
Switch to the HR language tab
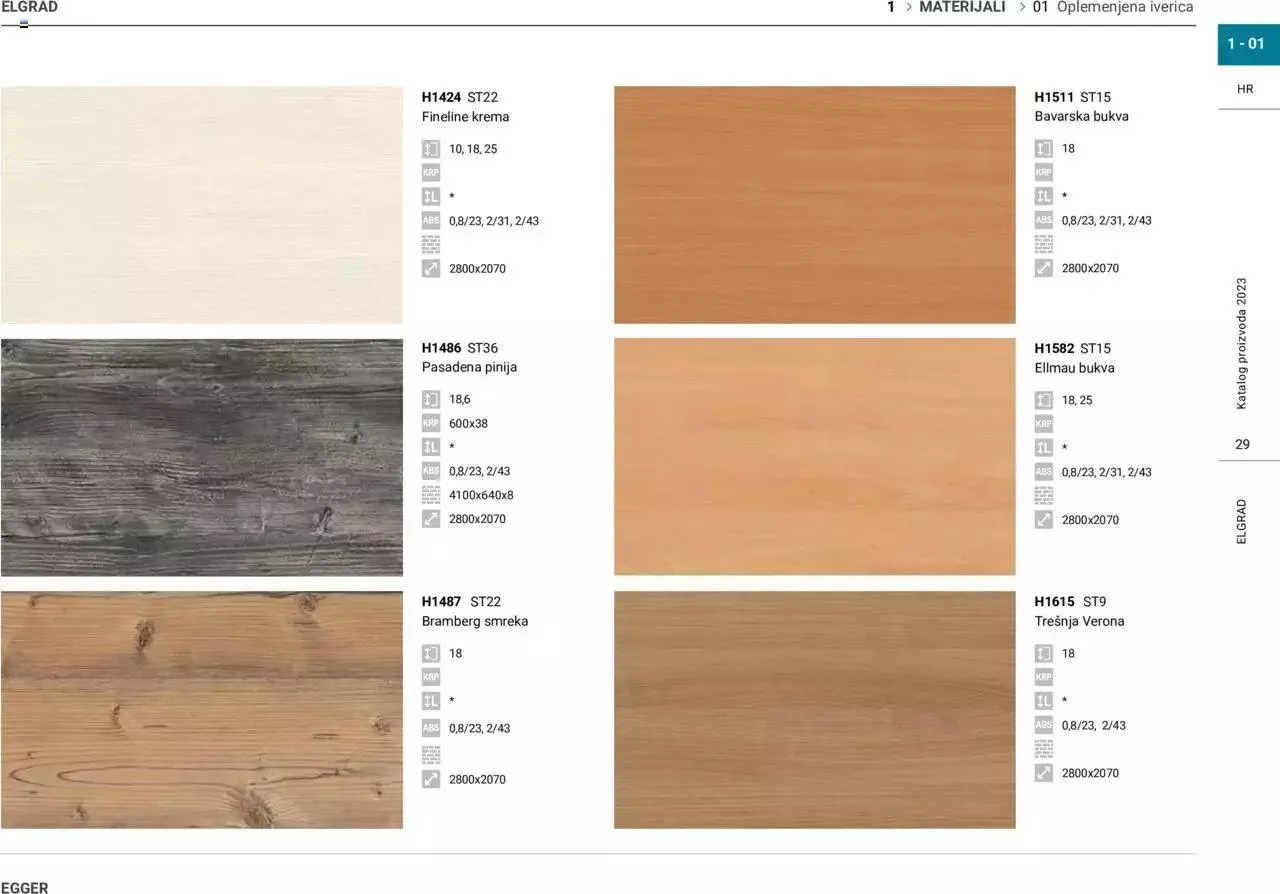click(x=1245, y=89)
